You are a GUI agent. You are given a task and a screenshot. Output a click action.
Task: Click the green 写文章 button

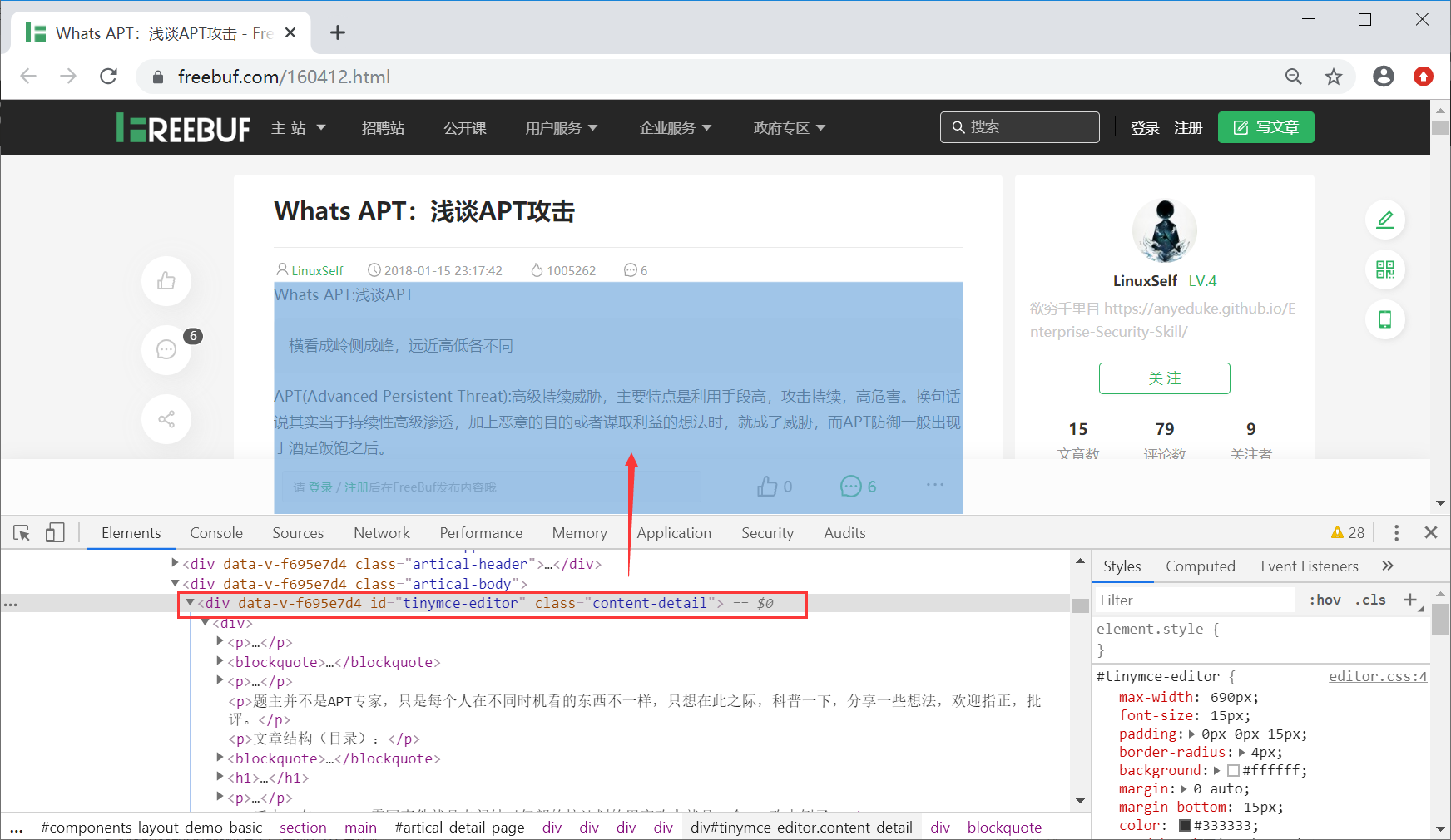pyautogui.click(x=1265, y=127)
